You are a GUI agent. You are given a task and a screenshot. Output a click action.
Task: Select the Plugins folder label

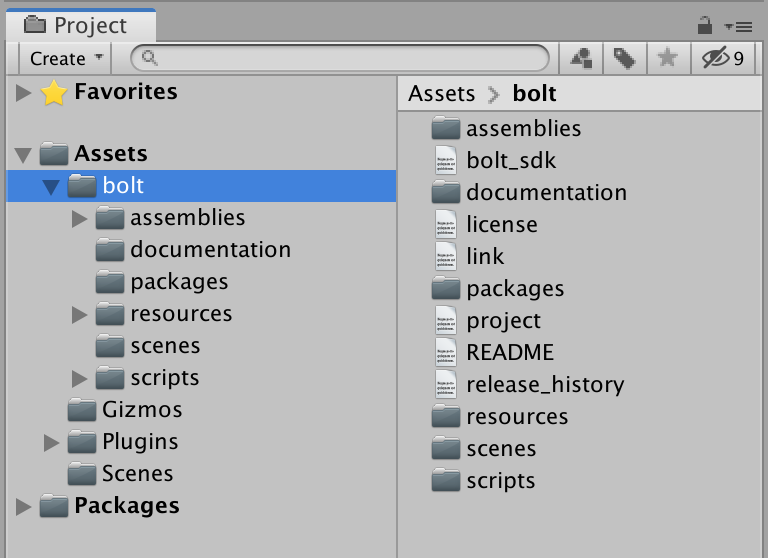[x=140, y=442]
